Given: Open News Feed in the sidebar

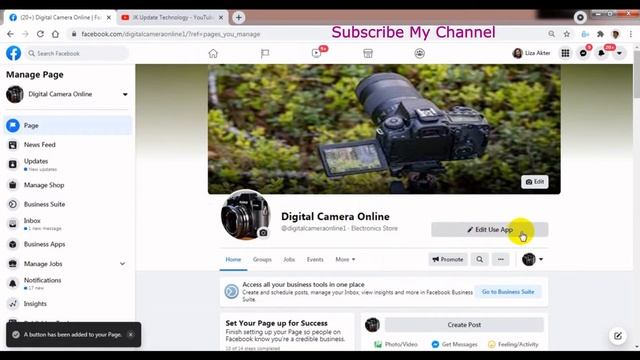Looking at the screenshot, I should [x=68, y=144].
